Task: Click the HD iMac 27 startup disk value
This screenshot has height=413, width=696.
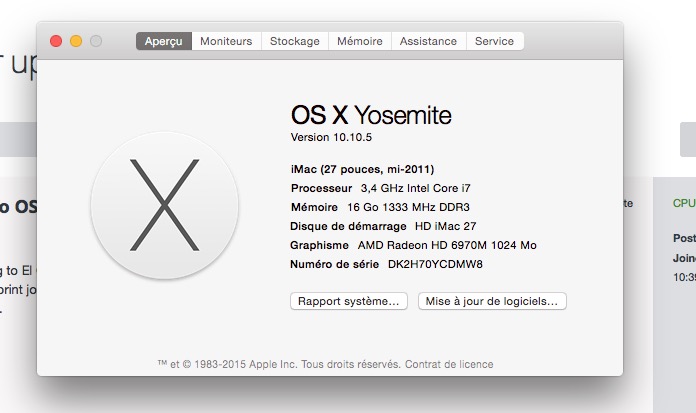Action: [x=446, y=226]
